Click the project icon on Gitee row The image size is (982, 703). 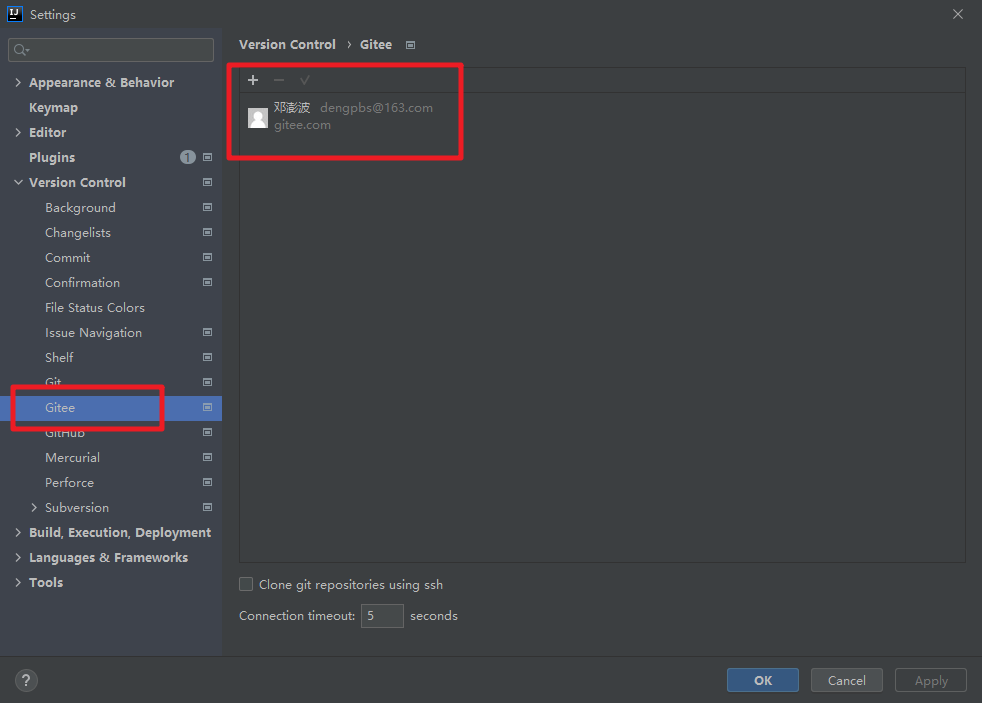(207, 408)
